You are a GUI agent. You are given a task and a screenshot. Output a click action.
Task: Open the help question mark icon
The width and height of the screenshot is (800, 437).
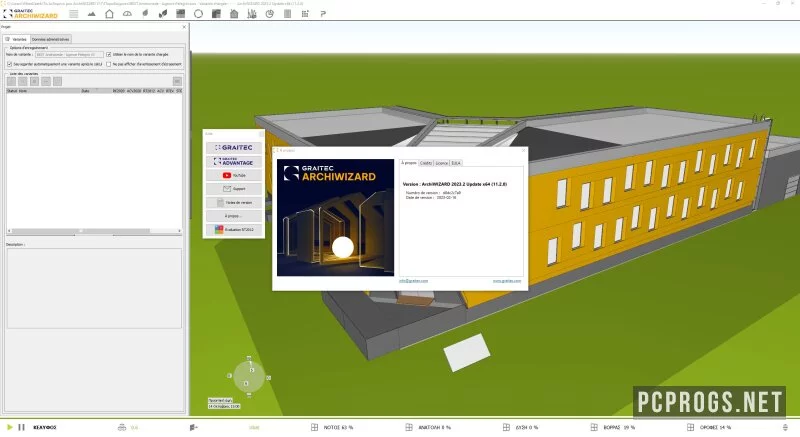(323, 14)
